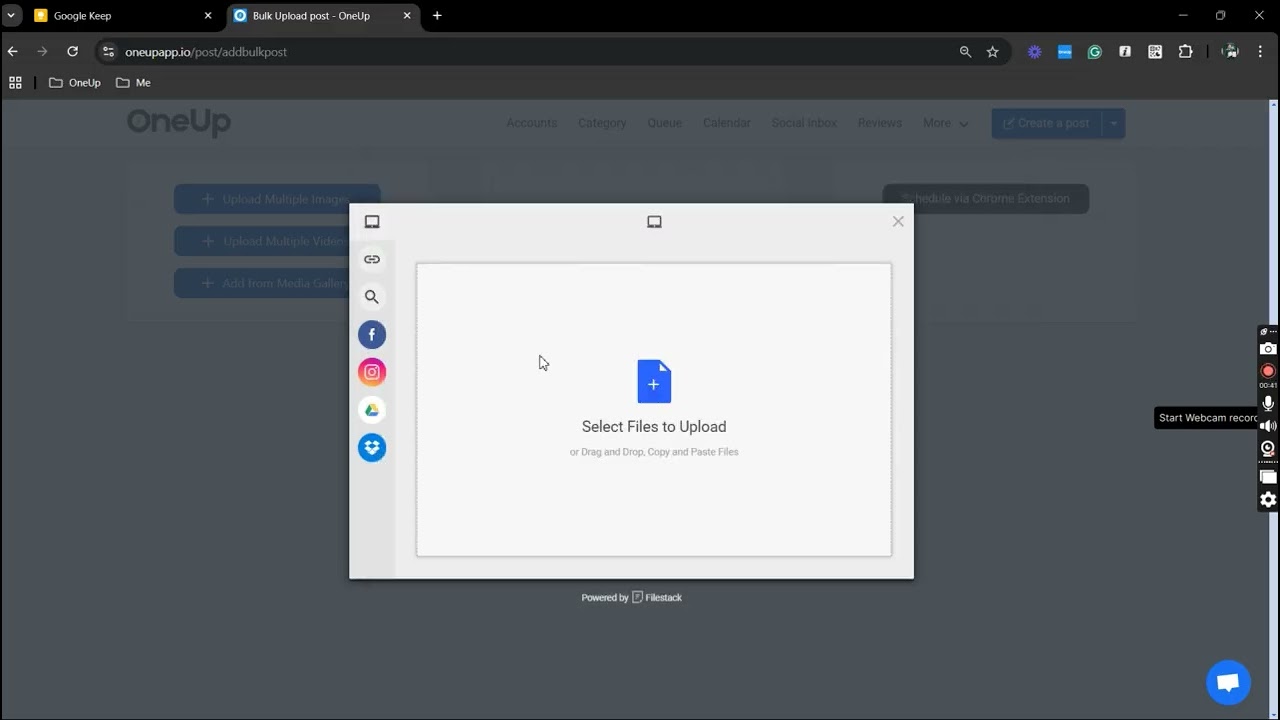
Task: Open the QR code extension
Action: pos(1155,52)
